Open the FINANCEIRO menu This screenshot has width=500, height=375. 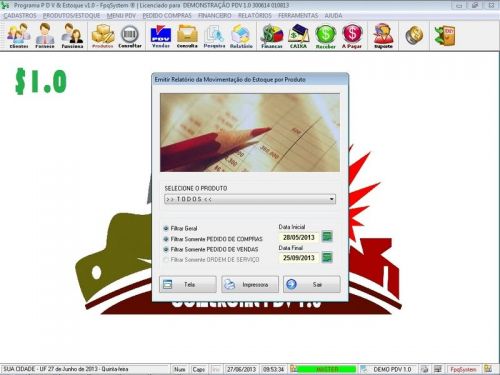coord(215,16)
